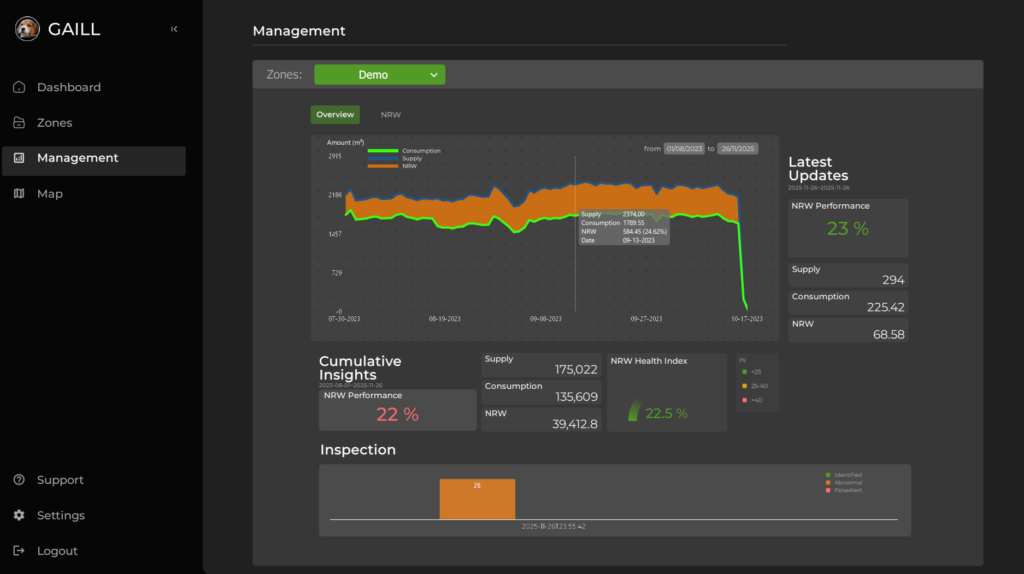Toggle the NRW series in chart legend
Screen dimensions: 1024x574
[384, 166]
